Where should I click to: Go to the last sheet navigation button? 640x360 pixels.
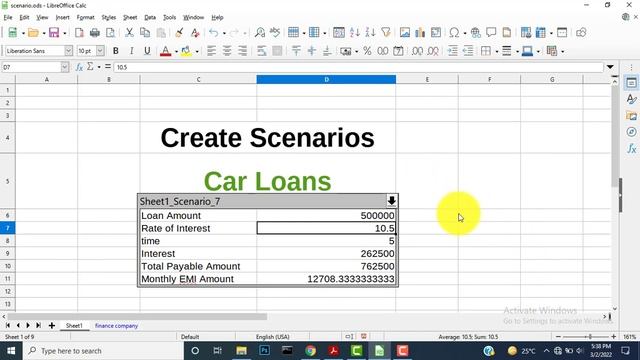38,325
